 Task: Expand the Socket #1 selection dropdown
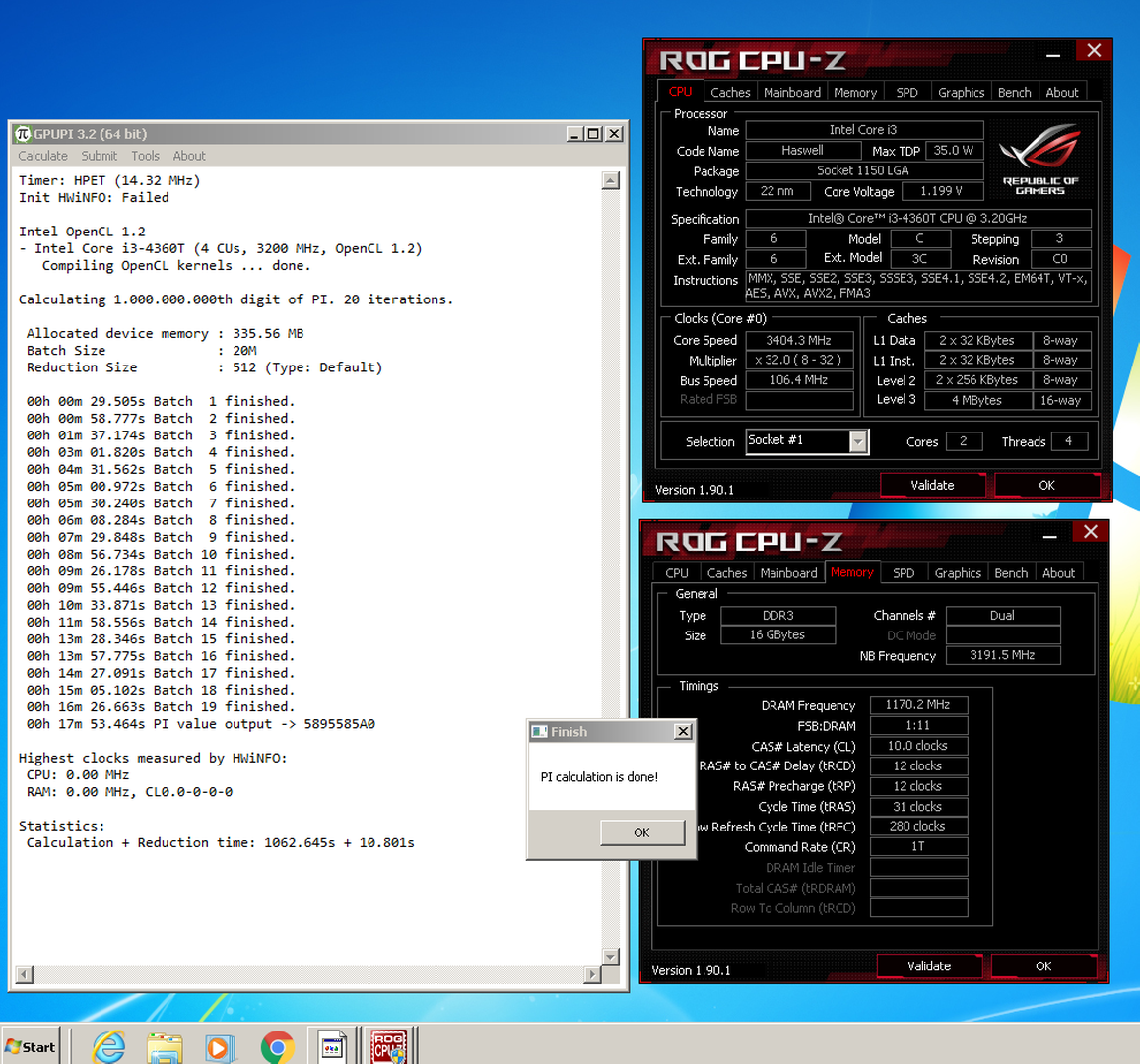click(x=858, y=441)
